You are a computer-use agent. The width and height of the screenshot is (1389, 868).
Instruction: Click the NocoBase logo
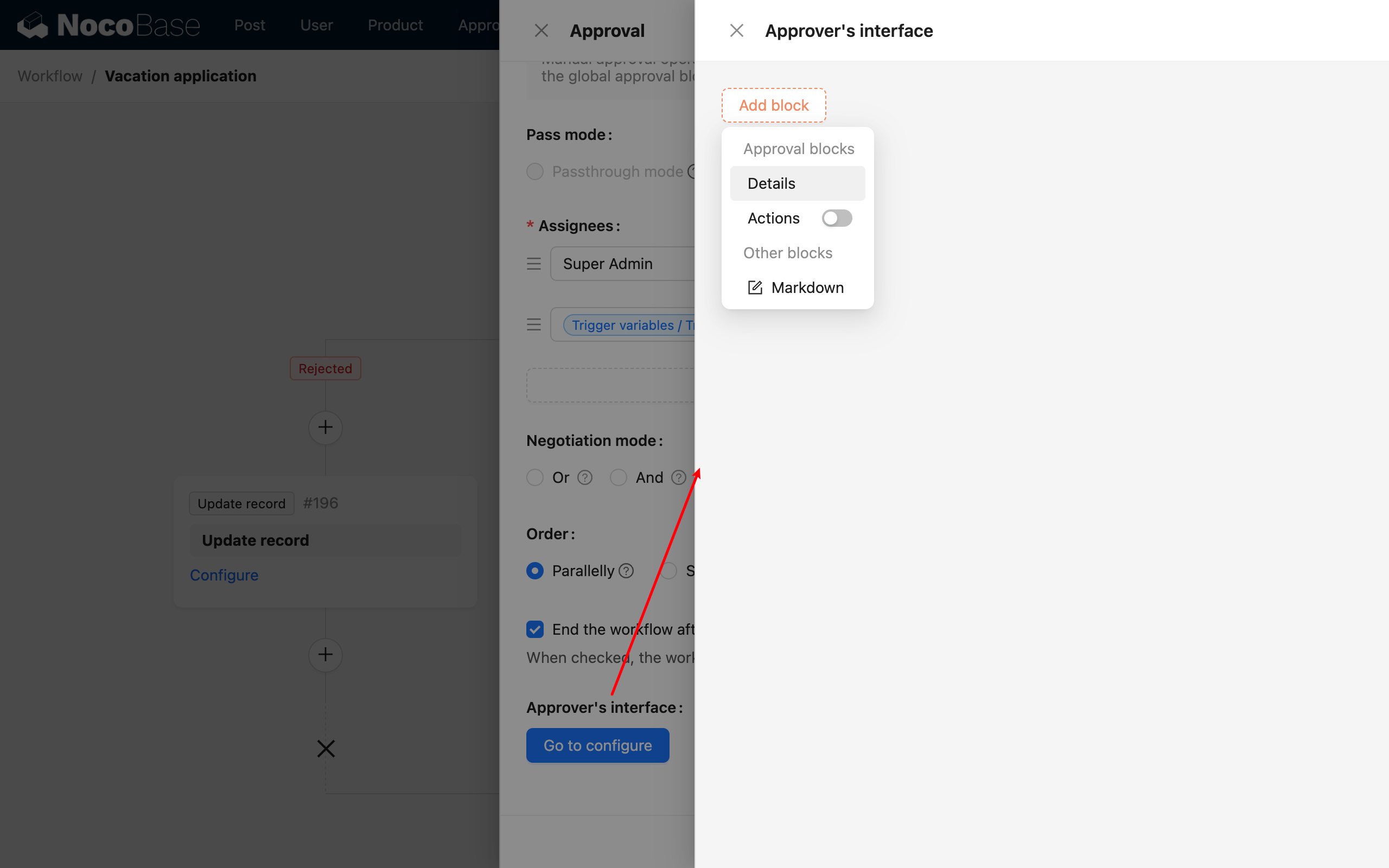108,25
